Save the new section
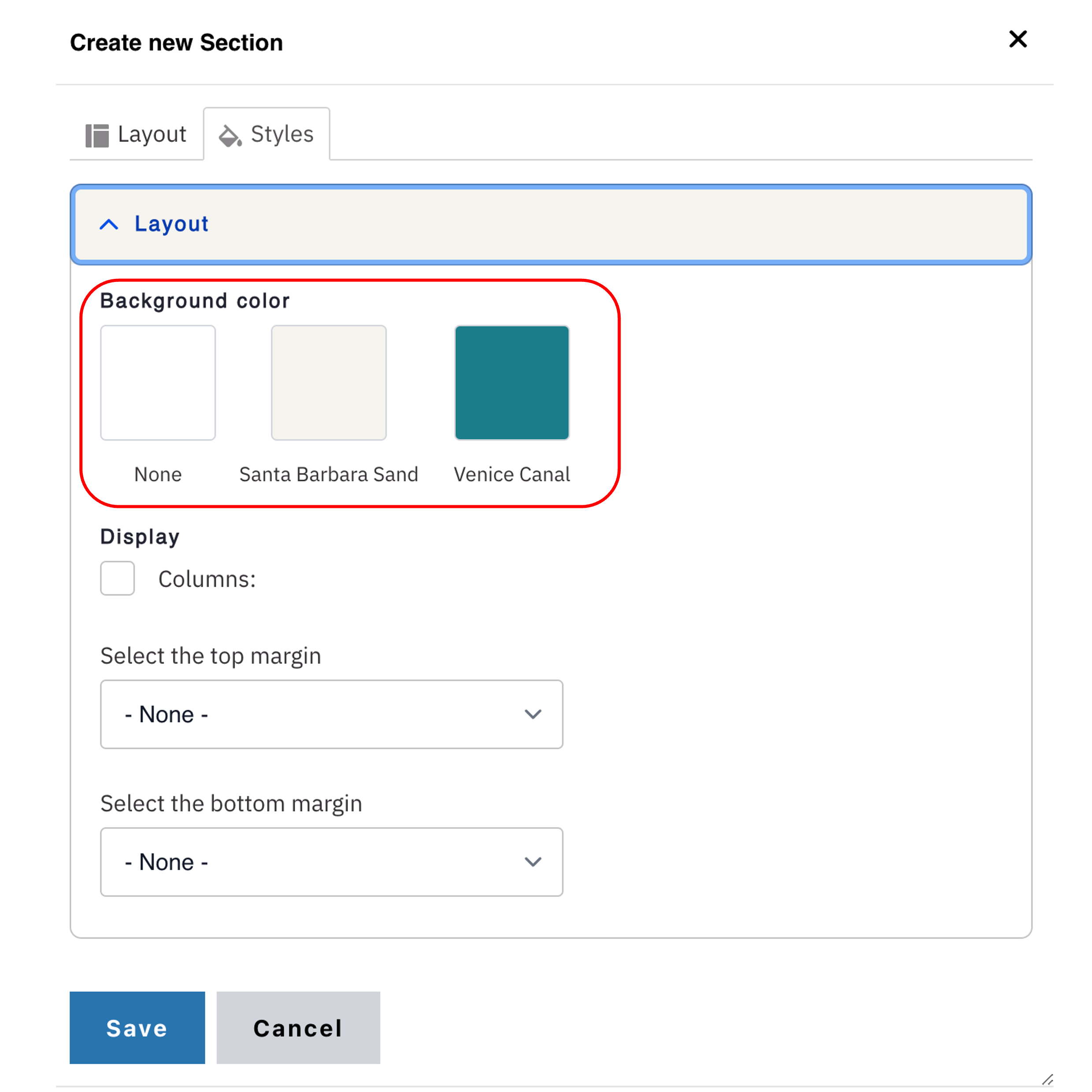 pyautogui.click(x=137, y=1028)
